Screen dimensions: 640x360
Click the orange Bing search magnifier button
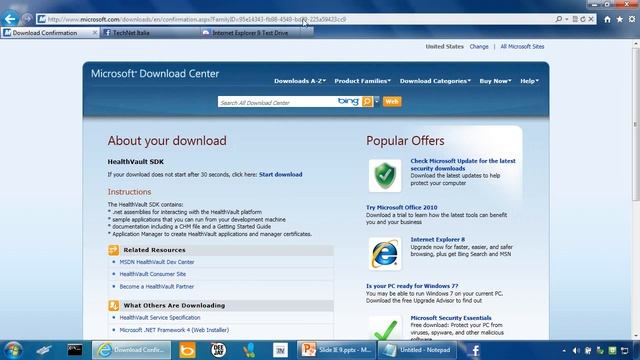367,101
